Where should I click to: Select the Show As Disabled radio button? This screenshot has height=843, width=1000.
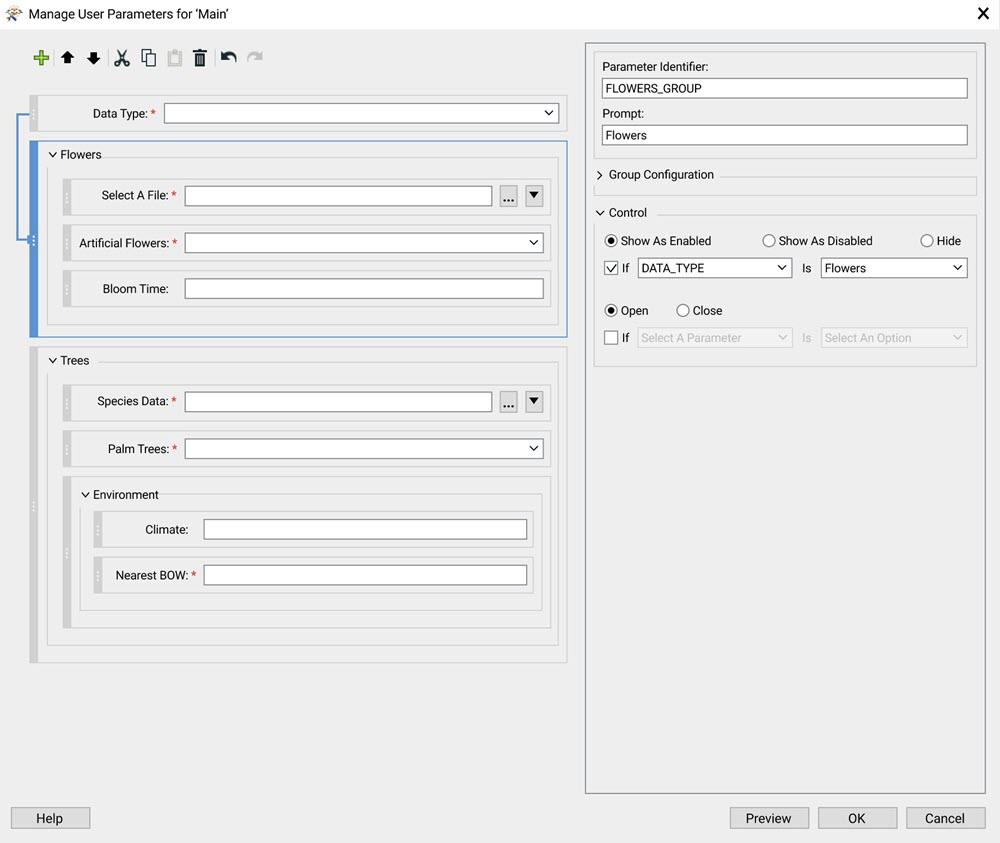point(769,241)
